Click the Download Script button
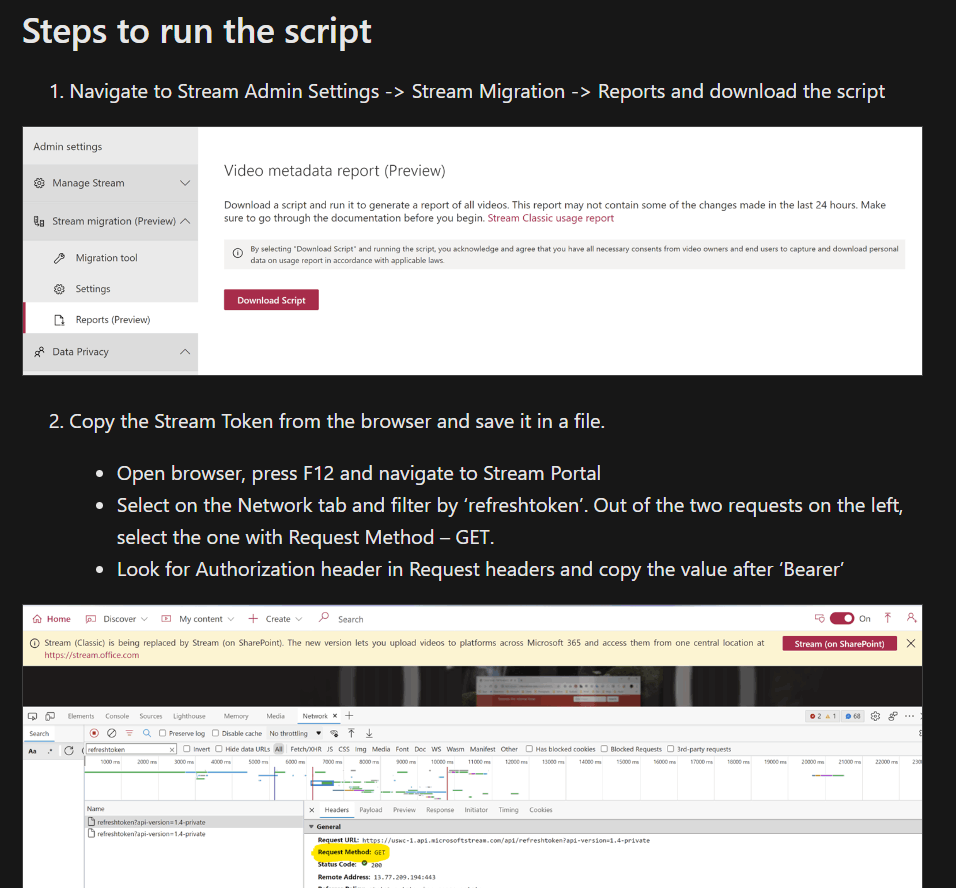 [x=270, y=299]
